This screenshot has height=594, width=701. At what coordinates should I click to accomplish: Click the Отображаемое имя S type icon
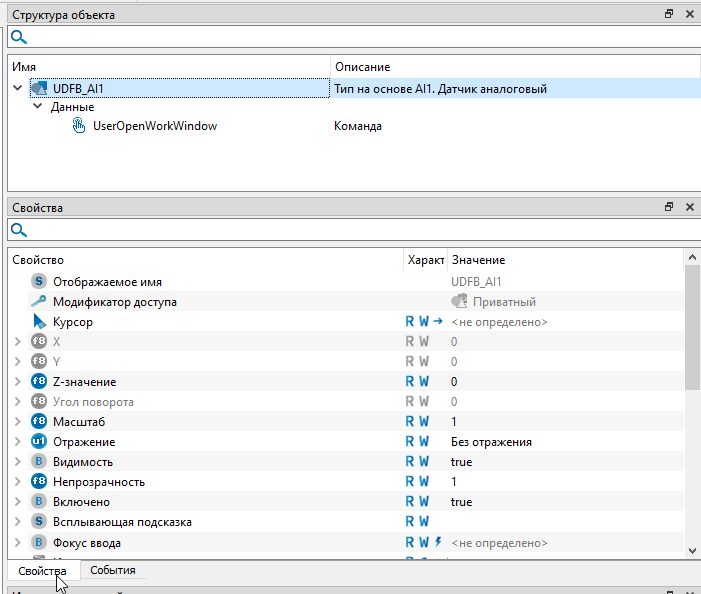coord(39,282)
